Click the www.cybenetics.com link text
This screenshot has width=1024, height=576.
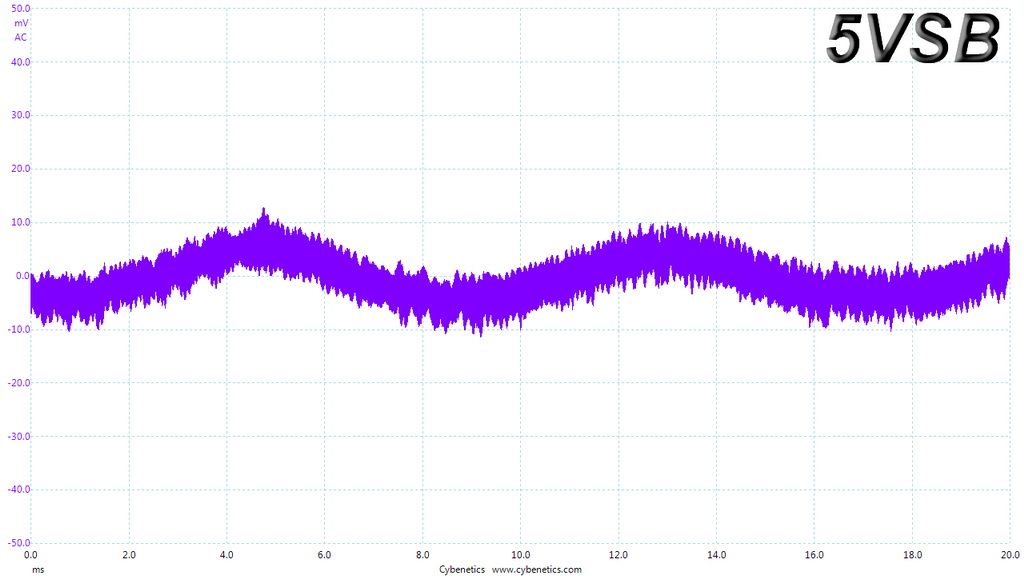pyautogui.click(x=536, y=569)
